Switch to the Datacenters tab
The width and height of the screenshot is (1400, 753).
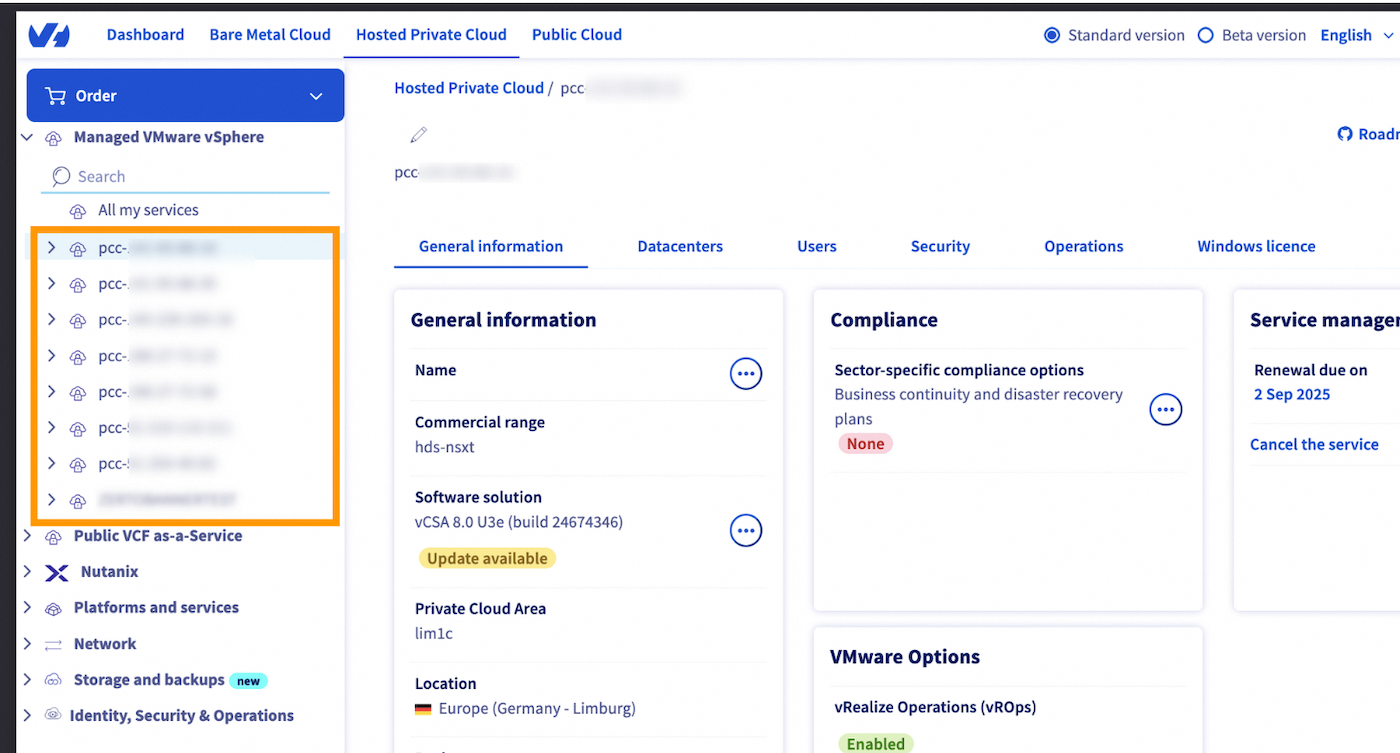680,246
